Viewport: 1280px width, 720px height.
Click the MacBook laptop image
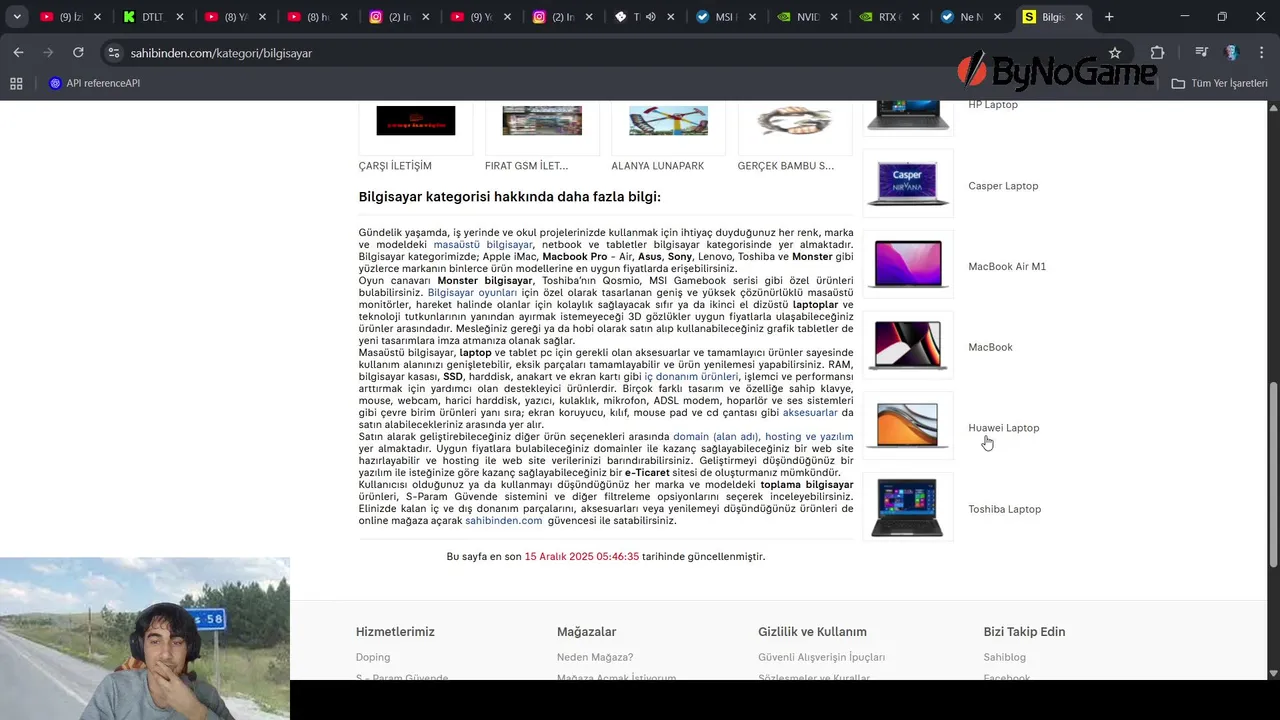[908, 345]
